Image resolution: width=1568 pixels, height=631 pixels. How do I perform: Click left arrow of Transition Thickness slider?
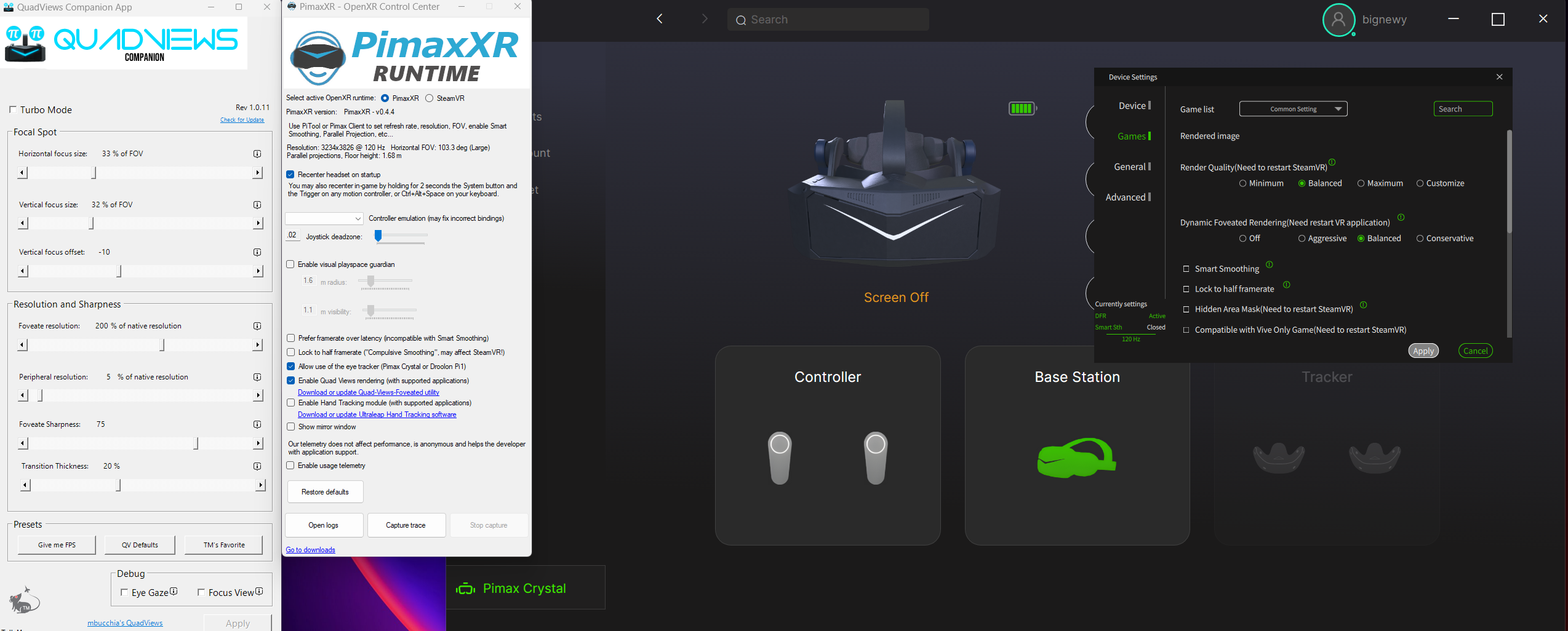[x=25, y=485]
